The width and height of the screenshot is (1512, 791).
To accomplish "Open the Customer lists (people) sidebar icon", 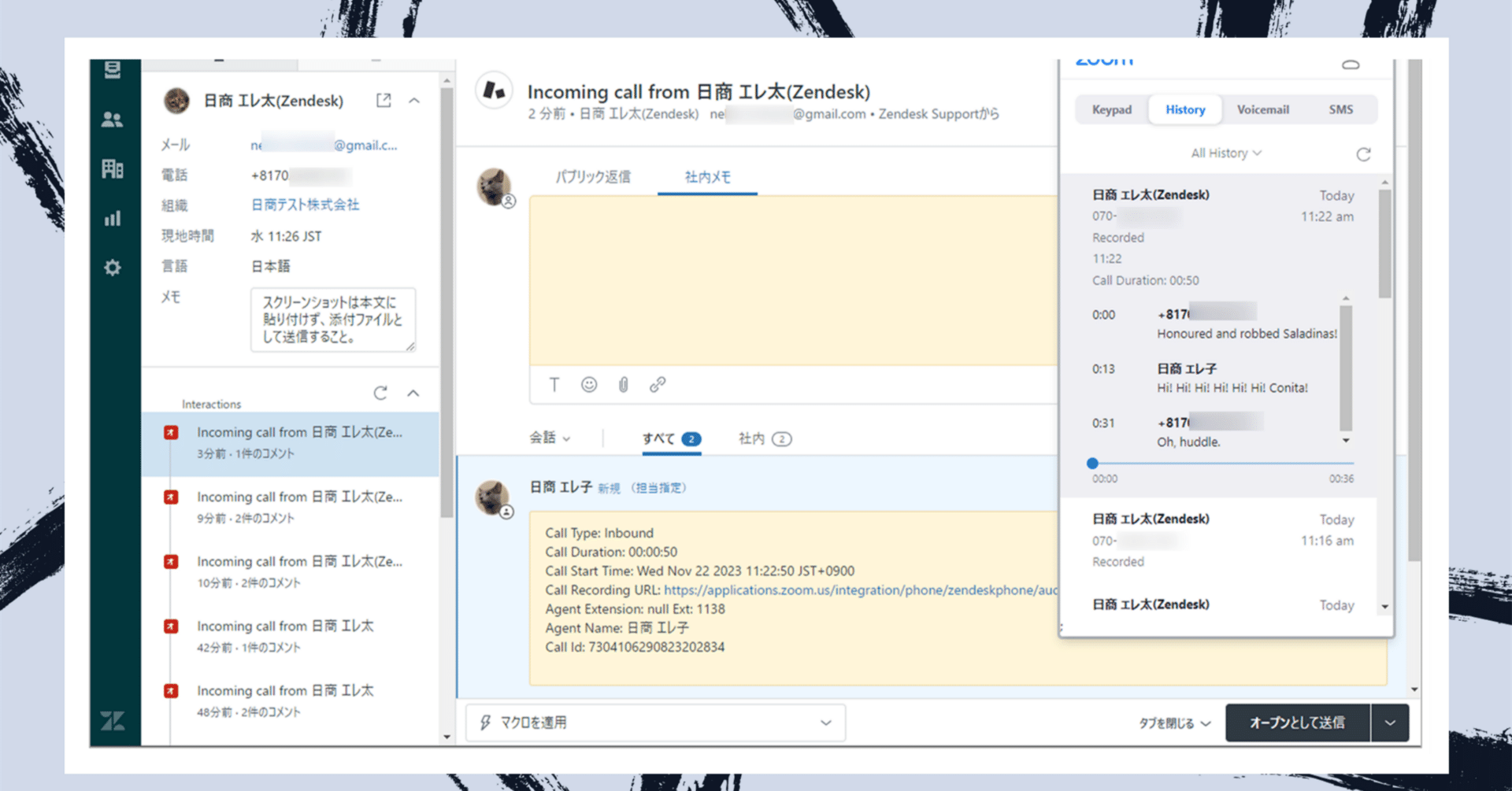I will click(113, 120).
